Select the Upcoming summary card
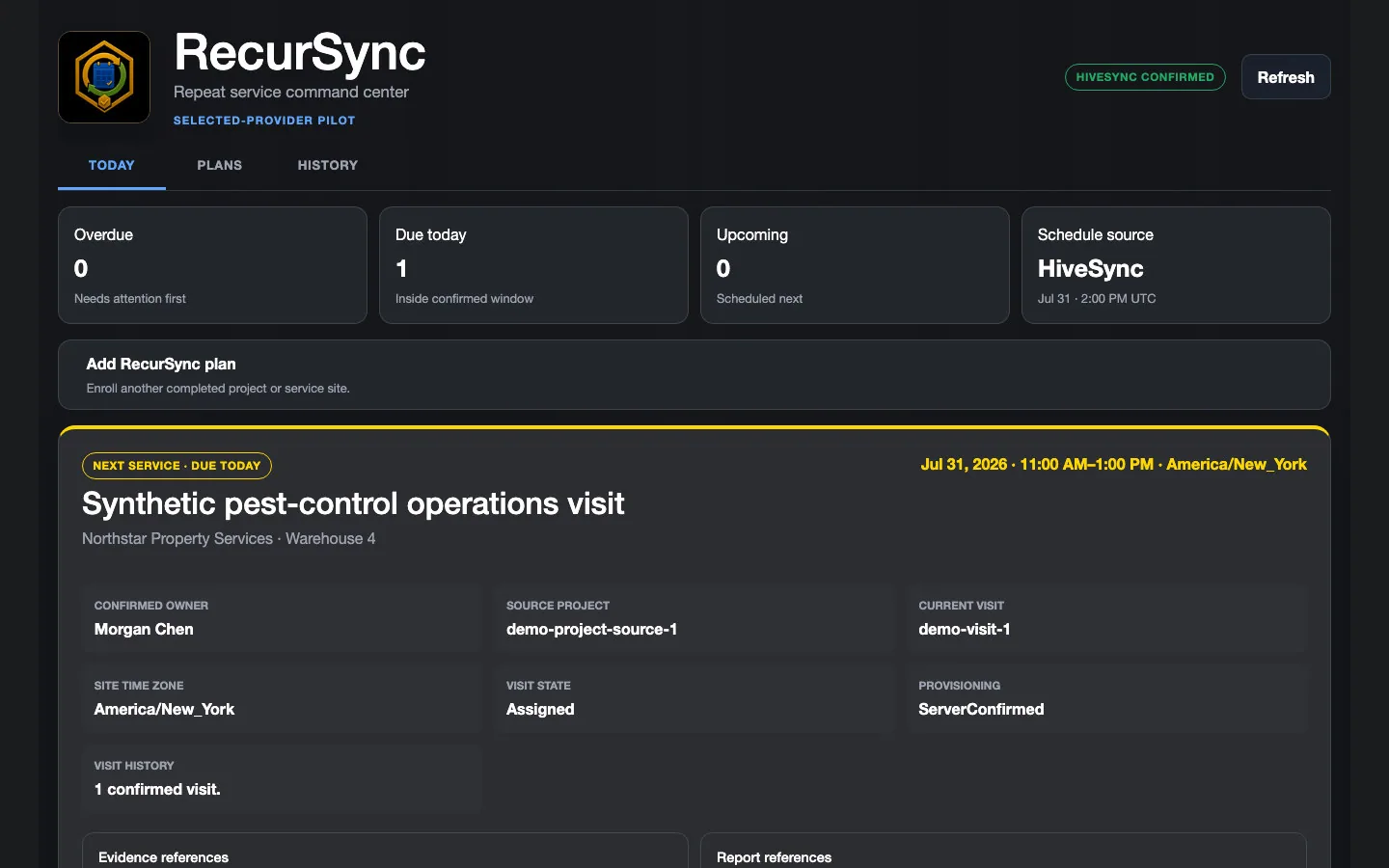 (x=855, y=265)
